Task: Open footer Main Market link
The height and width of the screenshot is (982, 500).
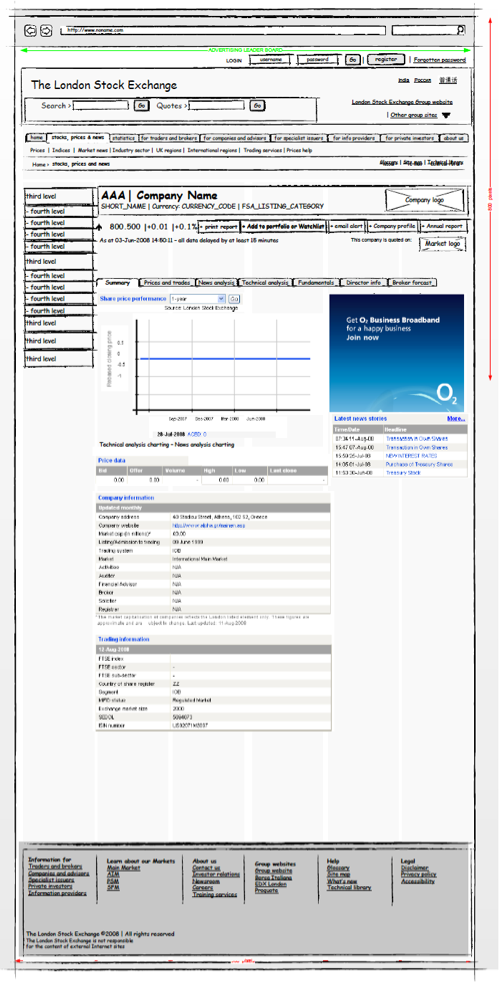Action: (123, 868)
